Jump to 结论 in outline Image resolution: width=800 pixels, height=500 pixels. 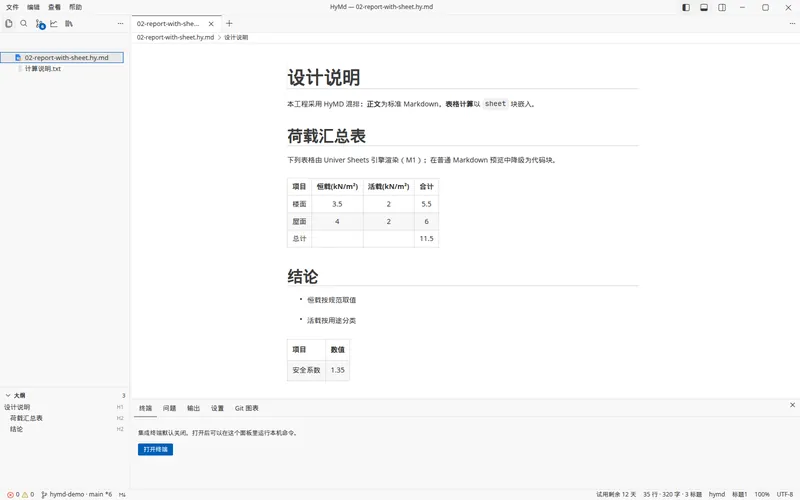16,429
